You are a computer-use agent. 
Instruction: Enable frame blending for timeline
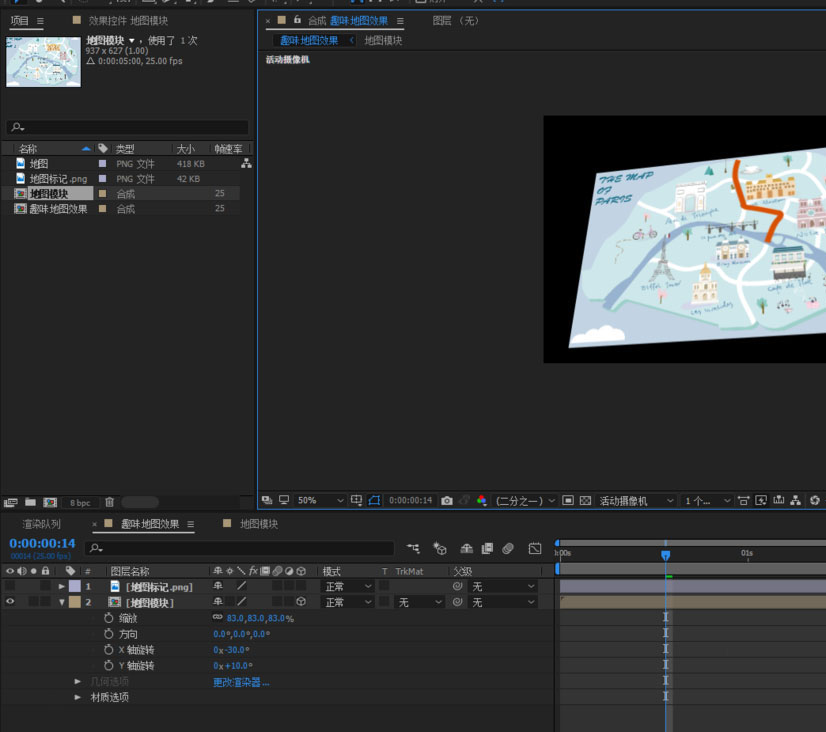pos(487,548)
